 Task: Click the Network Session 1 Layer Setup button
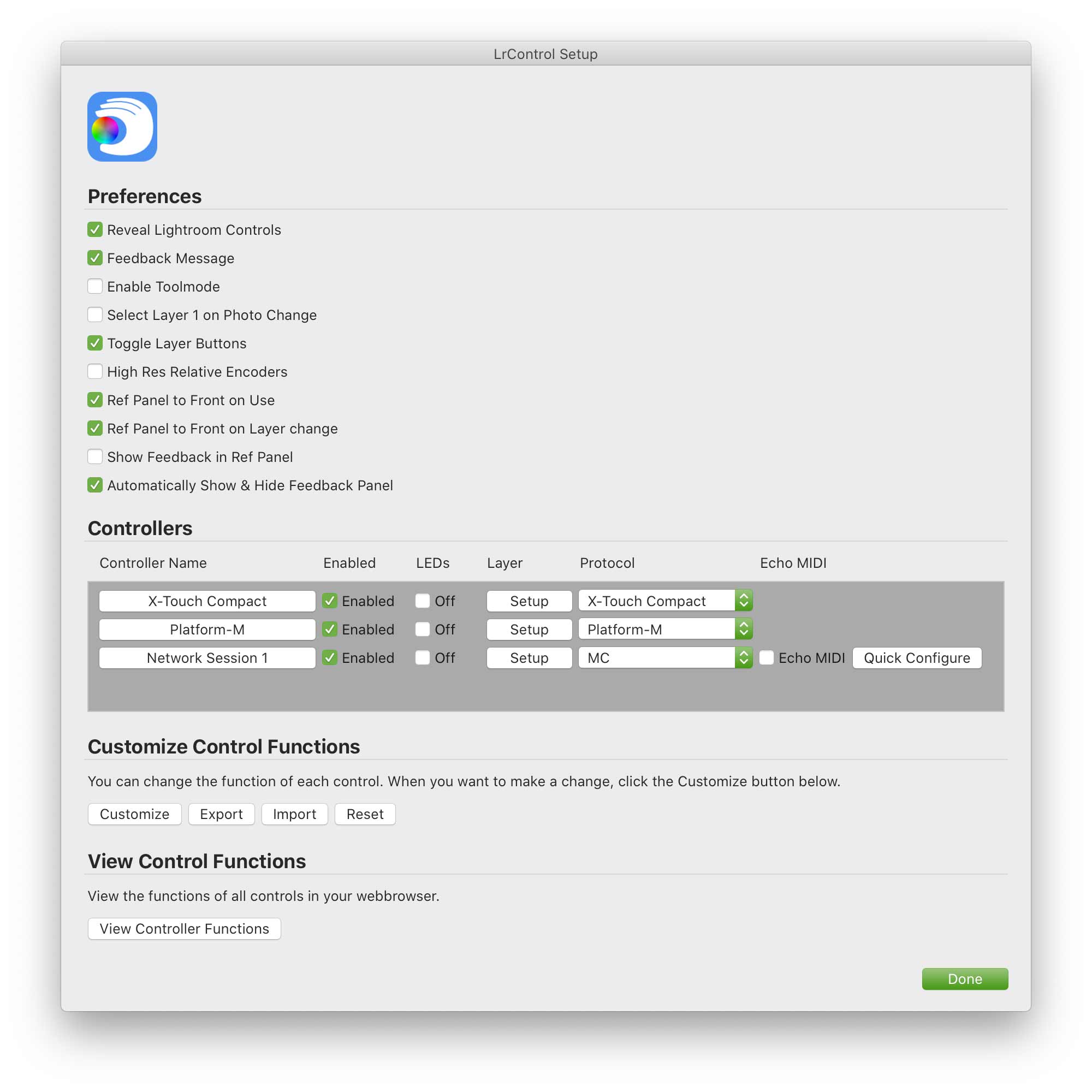click(527, 658)
